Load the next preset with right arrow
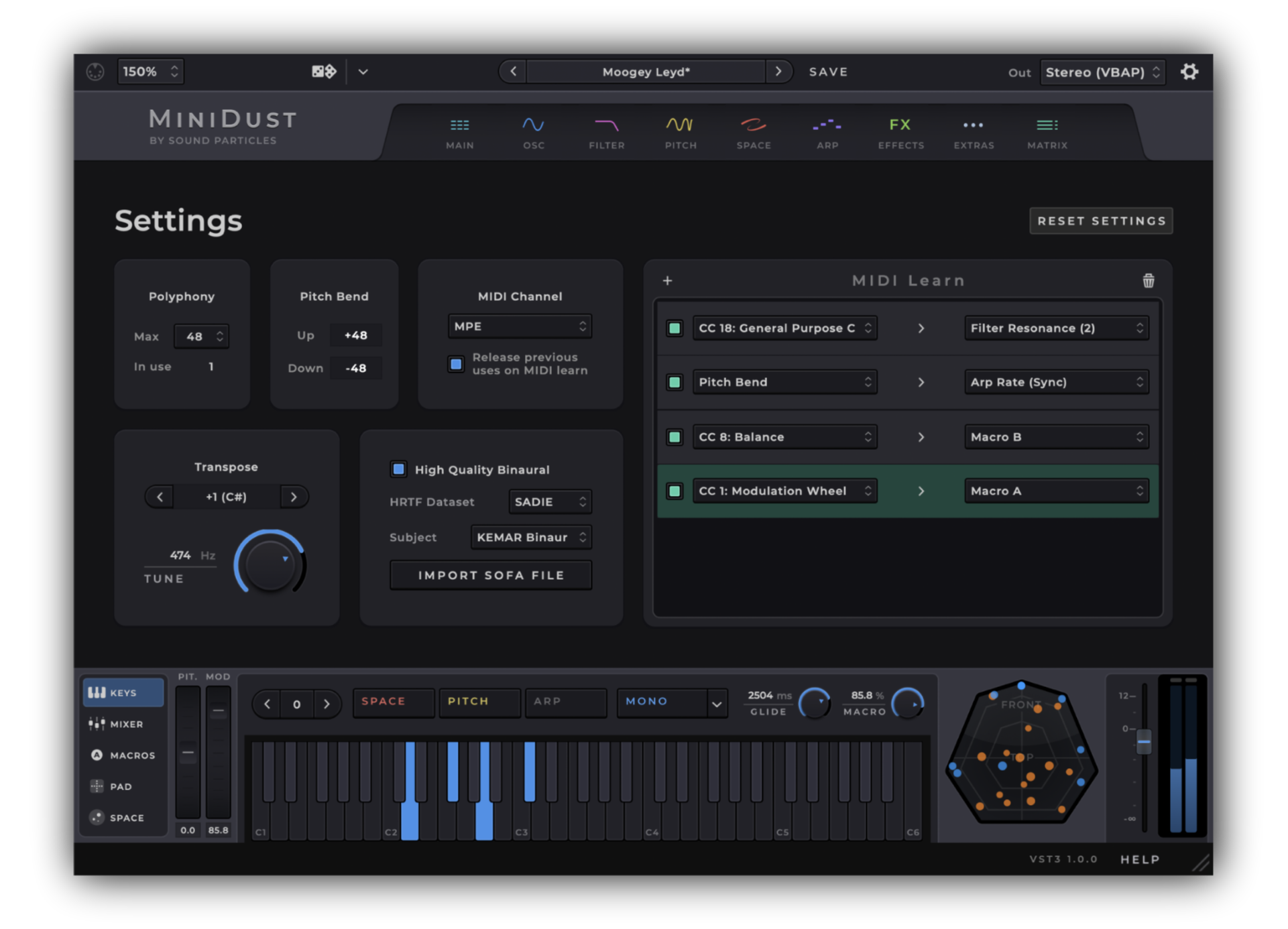The width and height of the screenshot is (1288, 929). 778,72
